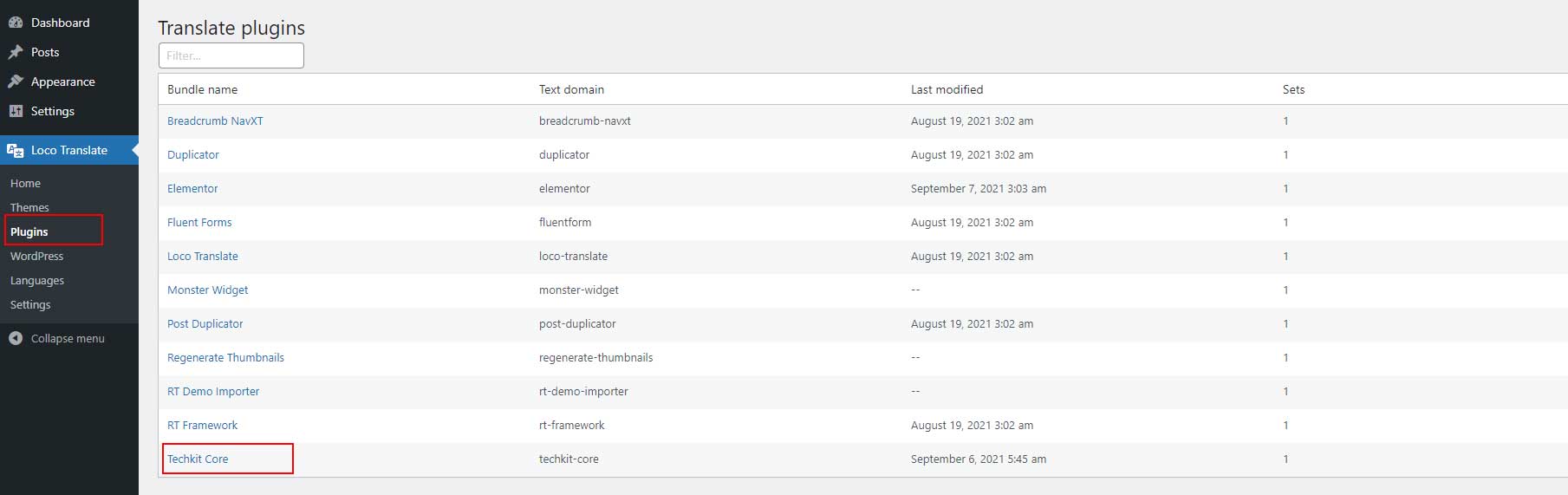Open the RT Demo Importer bundle
Viewport: 1568px width, 495px height.
coord(213,391)
